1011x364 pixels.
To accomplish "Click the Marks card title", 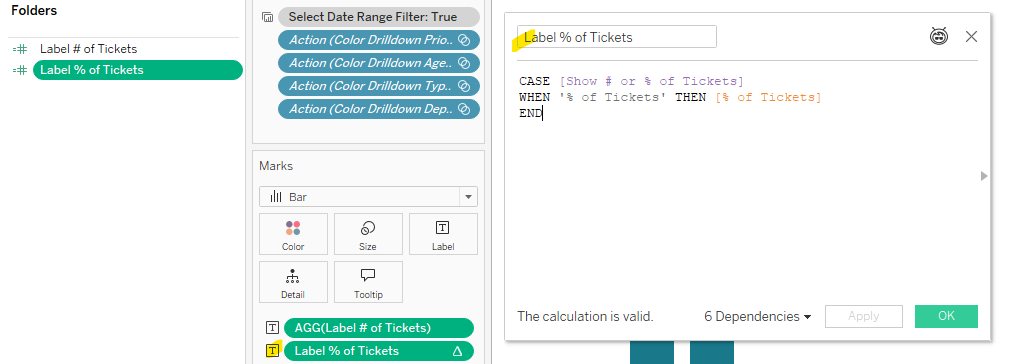I will pyautogui.click(x=276, y=166).
